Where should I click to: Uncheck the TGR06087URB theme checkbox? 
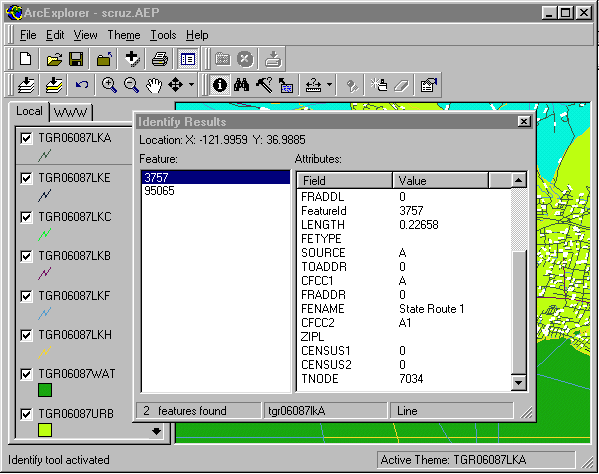click(26, 414)
